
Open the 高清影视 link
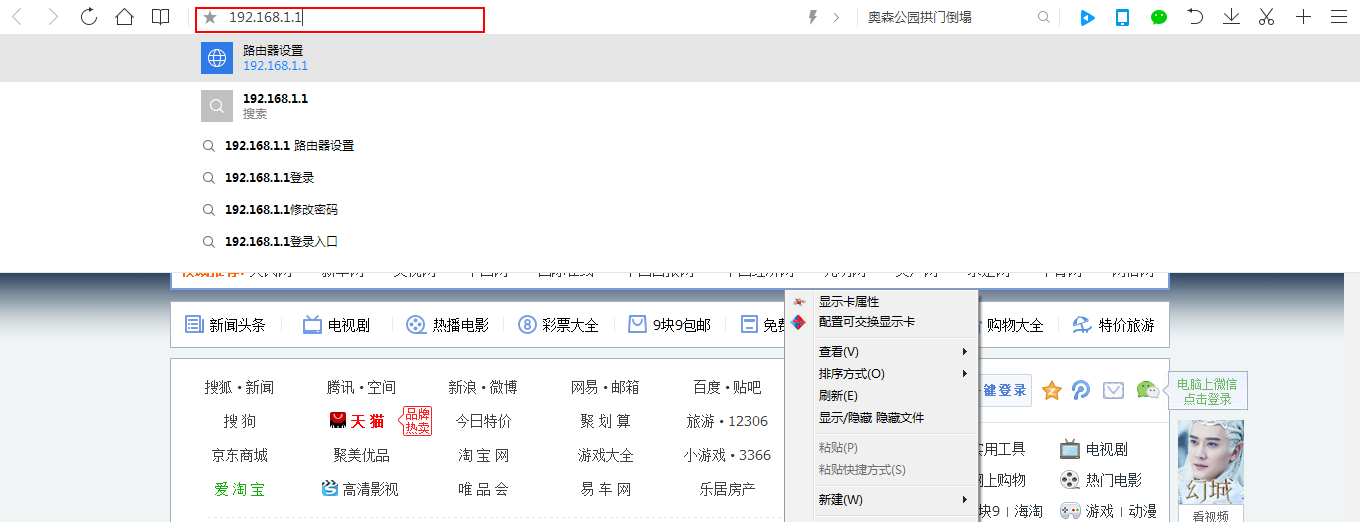[x=360, y=489]
